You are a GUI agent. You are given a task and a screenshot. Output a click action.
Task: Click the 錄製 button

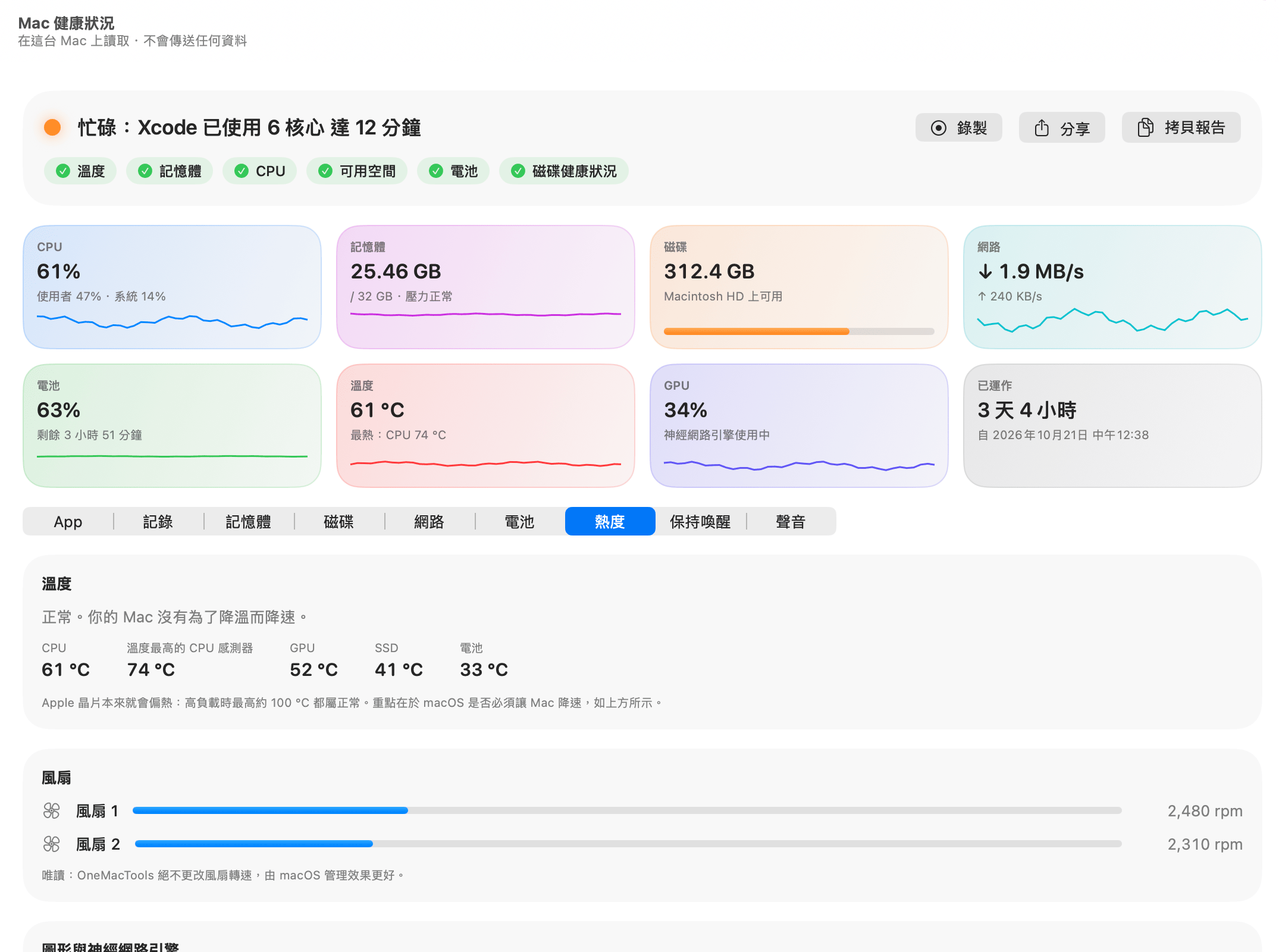click(959, 127)
